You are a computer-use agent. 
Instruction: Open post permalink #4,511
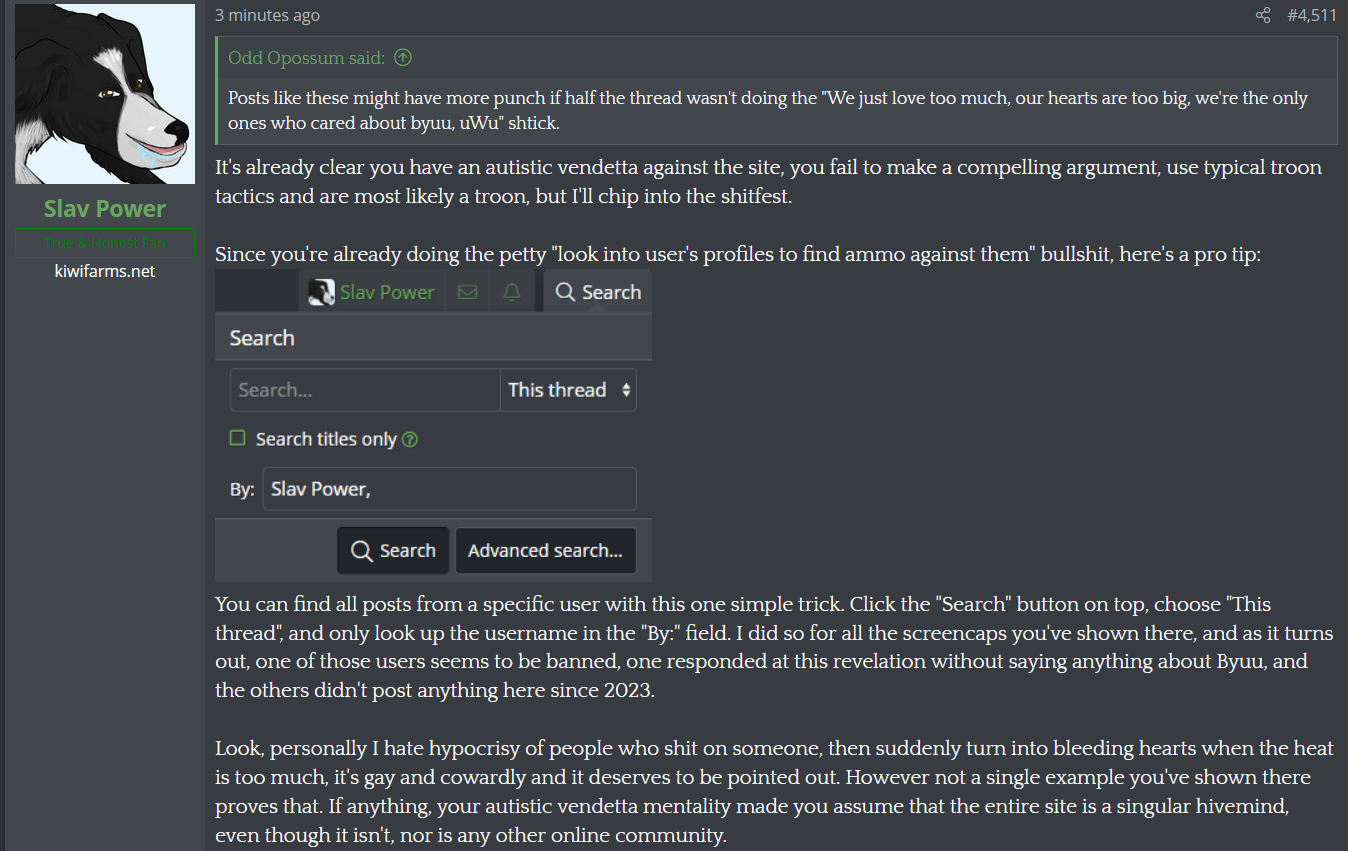pyautogui.click(x=1311, y=15)
